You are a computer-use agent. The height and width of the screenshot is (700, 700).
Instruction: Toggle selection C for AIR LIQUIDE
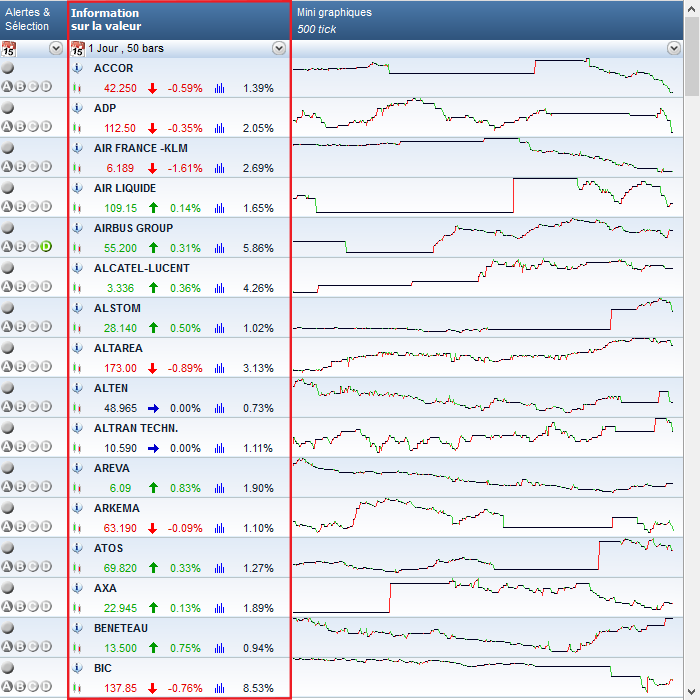[x=33, y=206]
